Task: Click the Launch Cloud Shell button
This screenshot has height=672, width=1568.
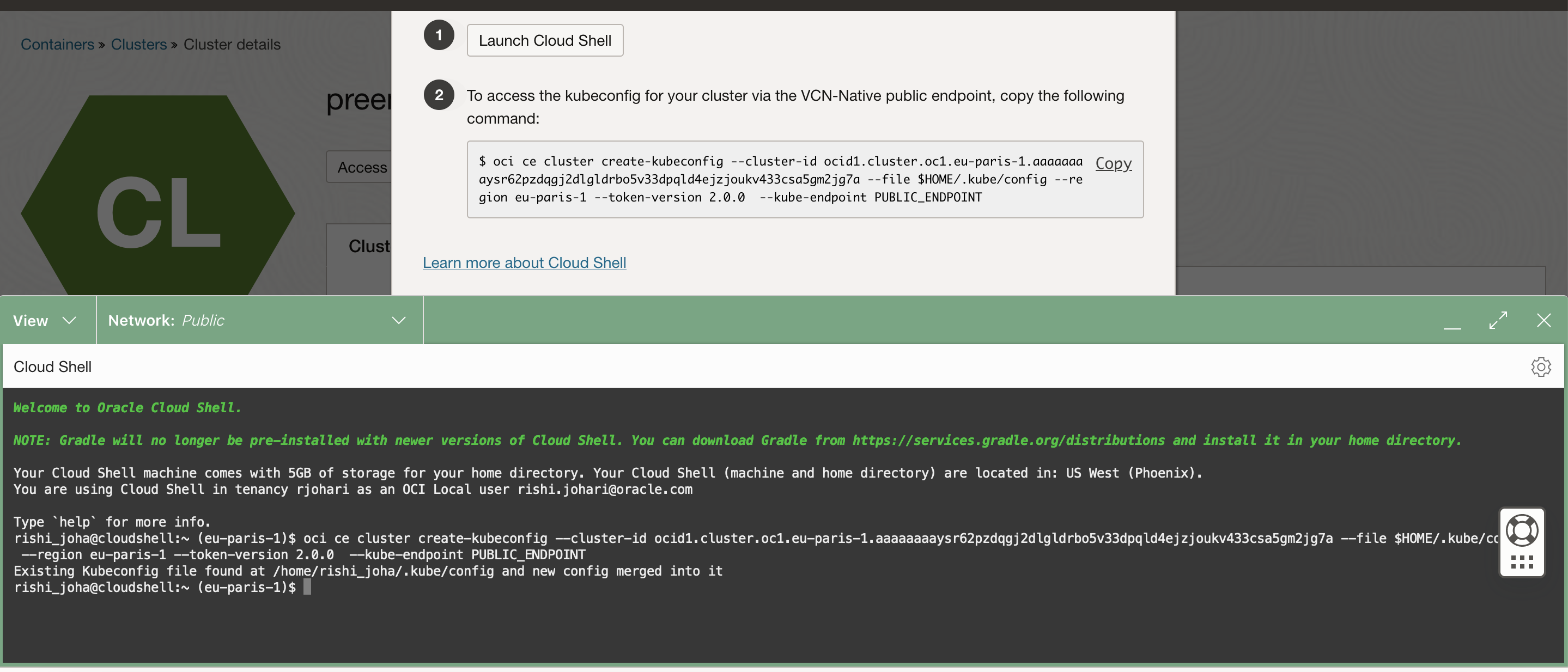Action: tap(544, 40)
